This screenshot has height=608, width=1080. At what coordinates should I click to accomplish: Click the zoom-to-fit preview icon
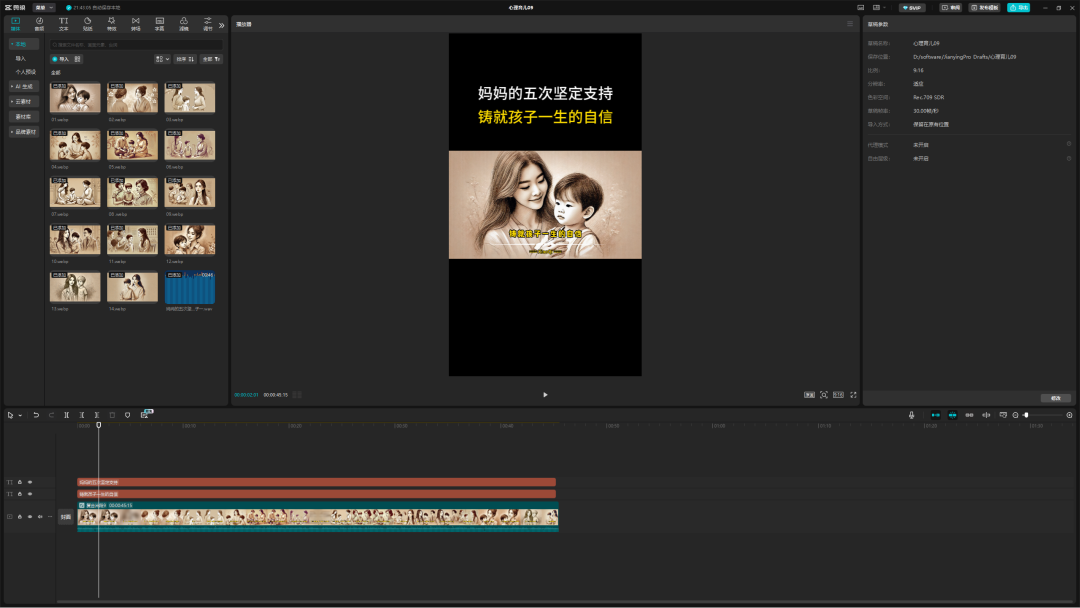824,395
